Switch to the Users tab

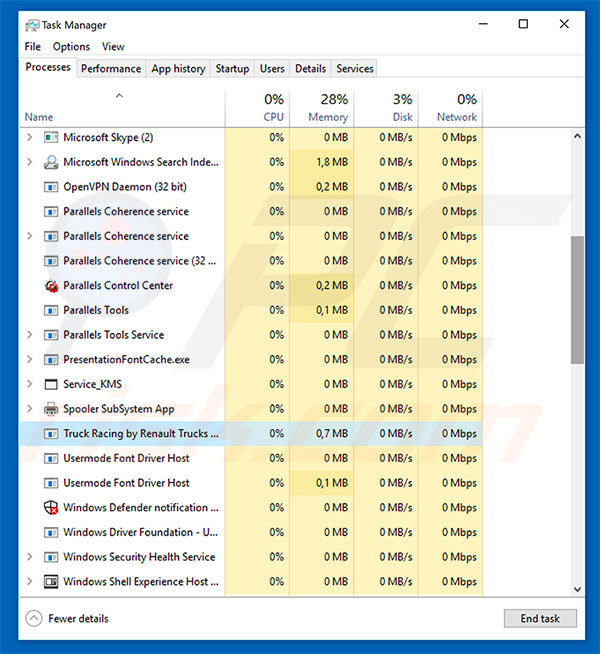[x=272, y=68]
